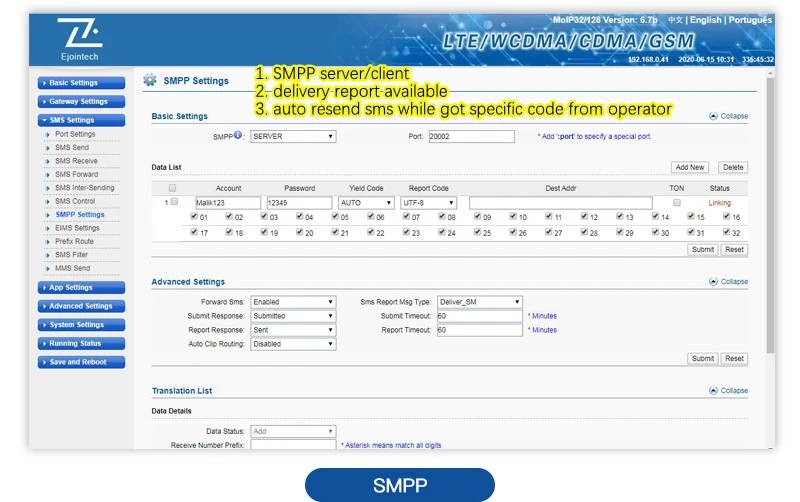800x502 pixels.
Task: Open the Data Status dropdown
Action: click(x=293, y=431)
